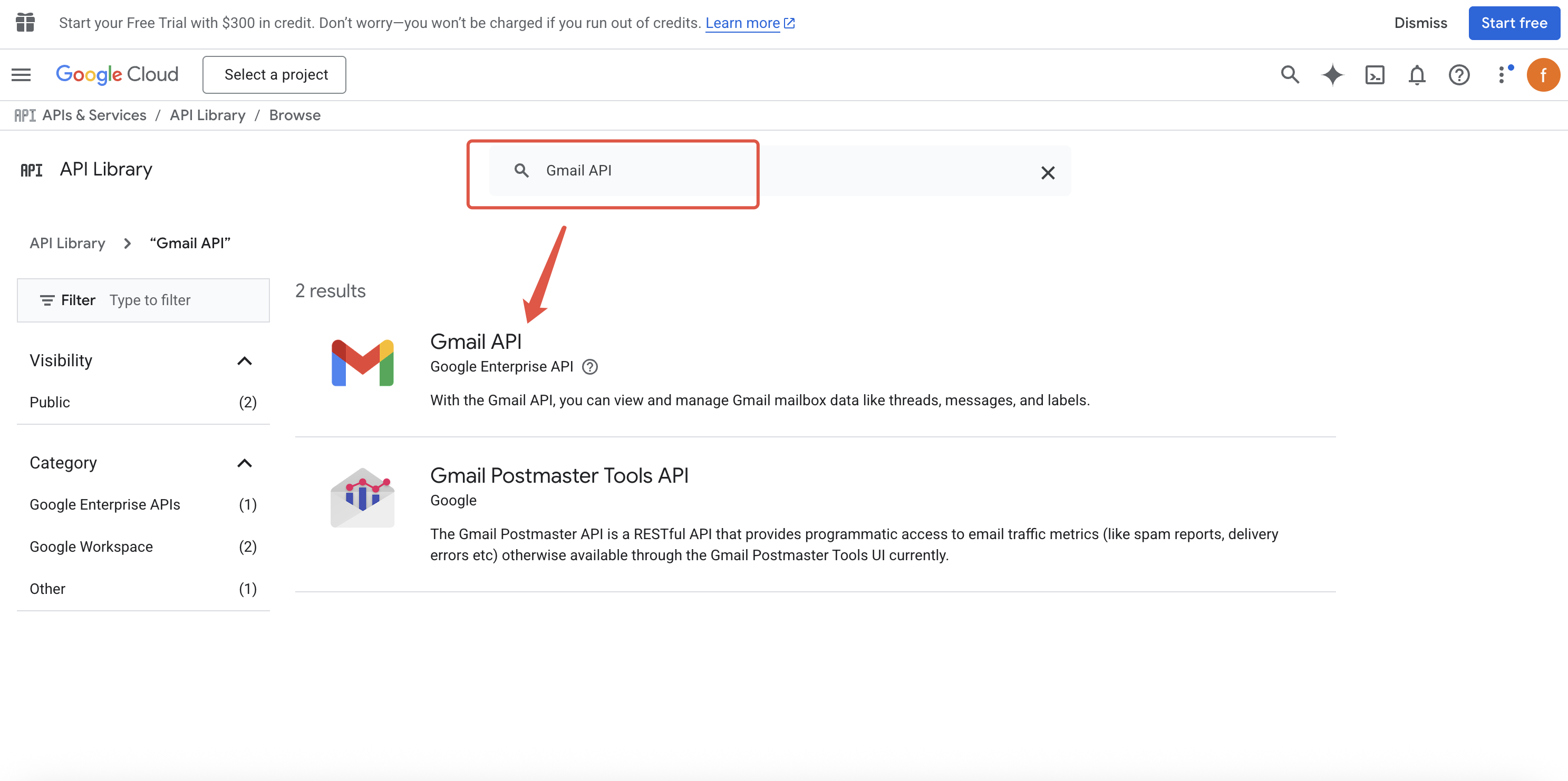
Task: Click the API icon next to APIs & Services
Action: click(x=25, y=115)
